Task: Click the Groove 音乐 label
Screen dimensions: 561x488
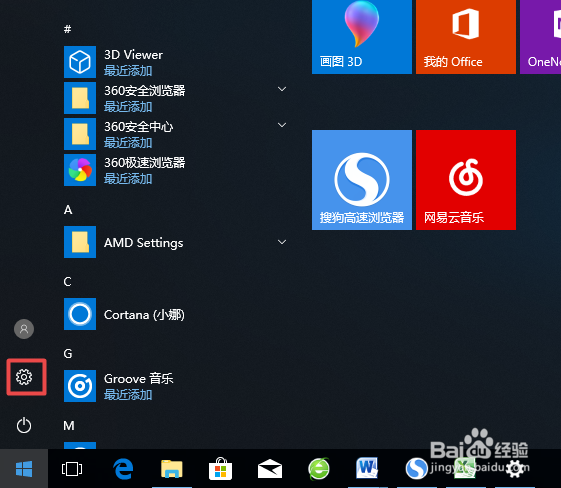Action: tap(139, 379)
